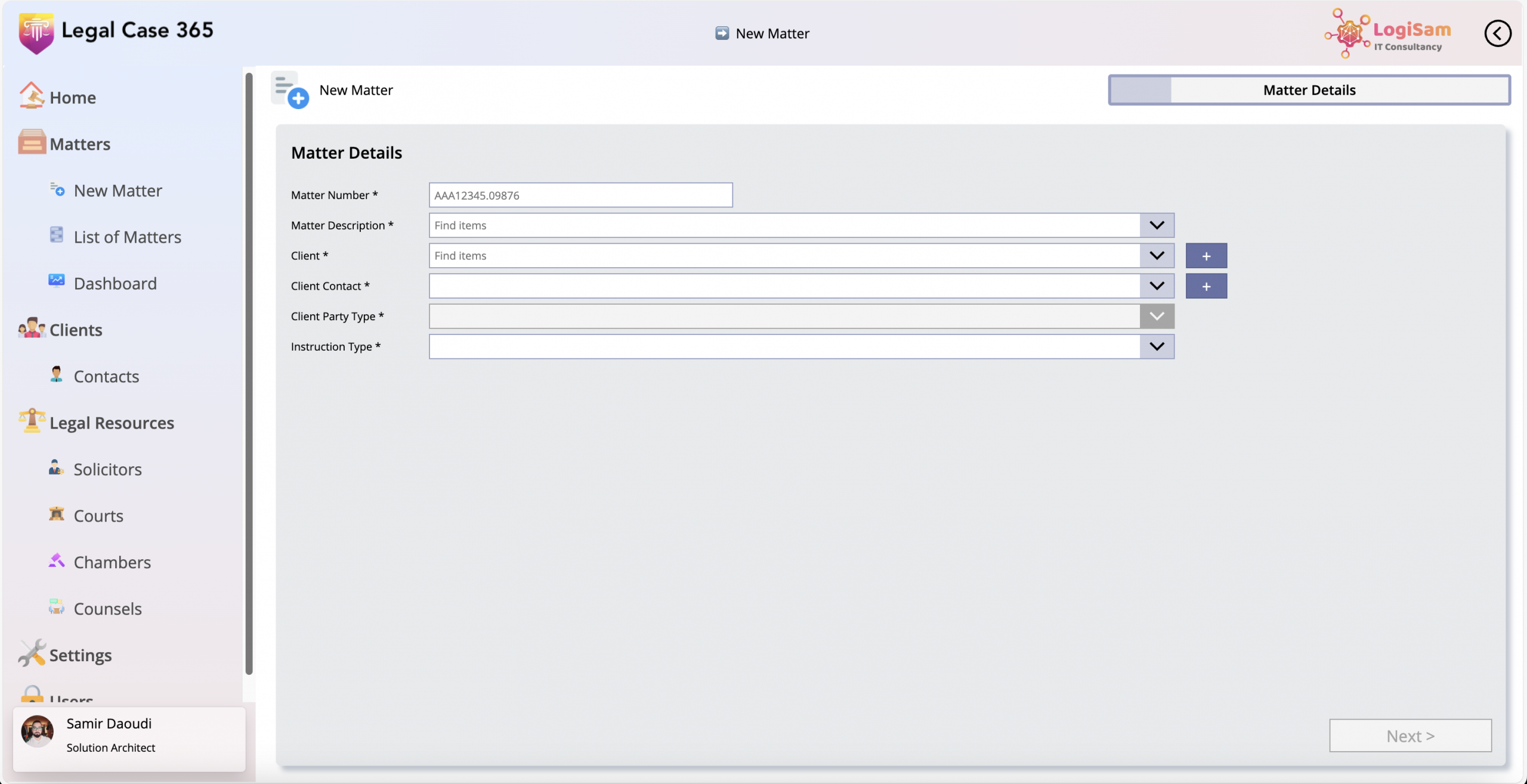
Task: Open the Client Contact dropdown
Action: pos(1157,286)
